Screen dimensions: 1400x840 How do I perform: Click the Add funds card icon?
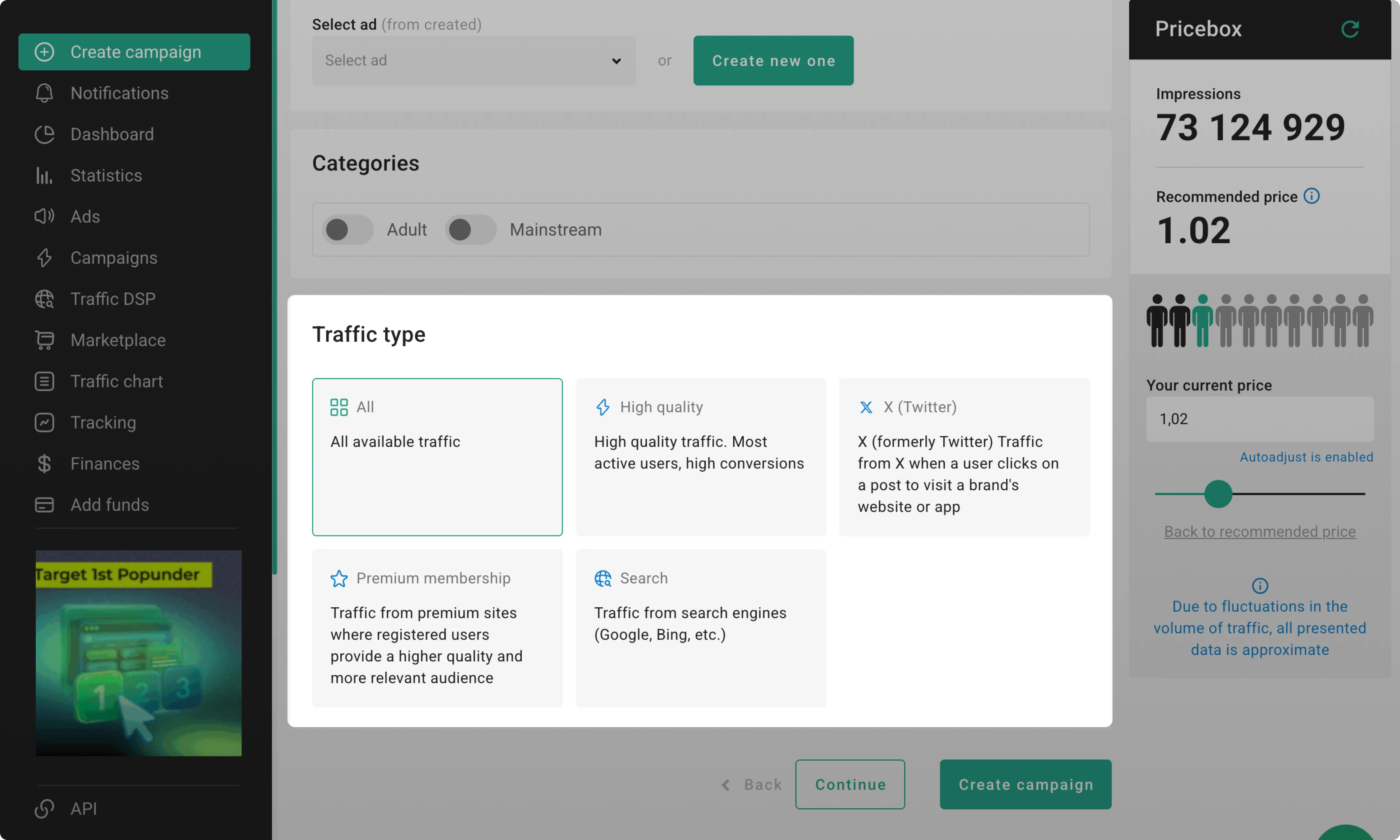[44, 504]
